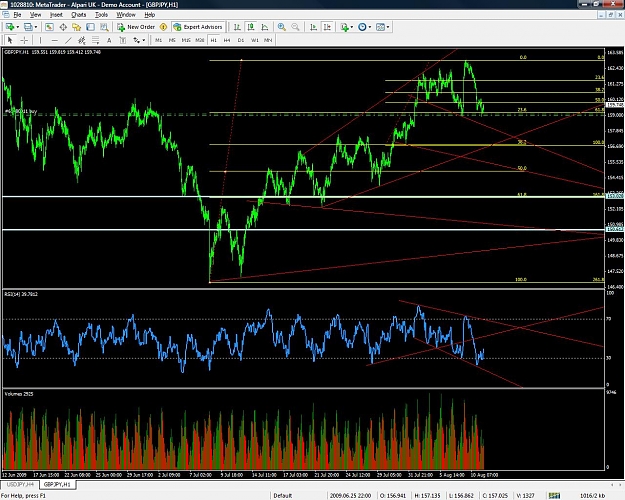This screenshot has width=625, height=500.
Task: Select the GBPJPY,H1 chart tab
Action: pyautogui.click(x=57, y=484)
